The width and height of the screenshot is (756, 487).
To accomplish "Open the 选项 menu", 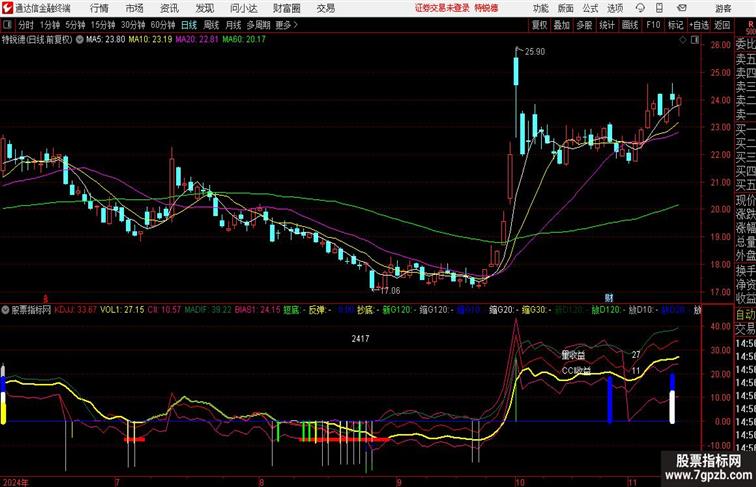I will click(x=615, y=8).
